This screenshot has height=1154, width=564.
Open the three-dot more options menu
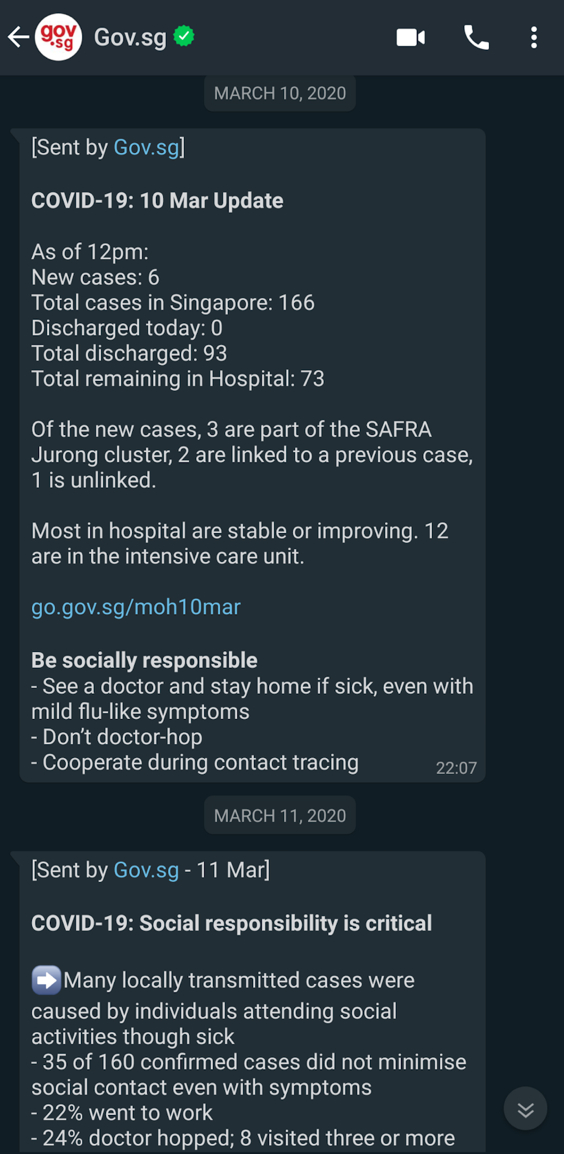click(x=534, y=38)
